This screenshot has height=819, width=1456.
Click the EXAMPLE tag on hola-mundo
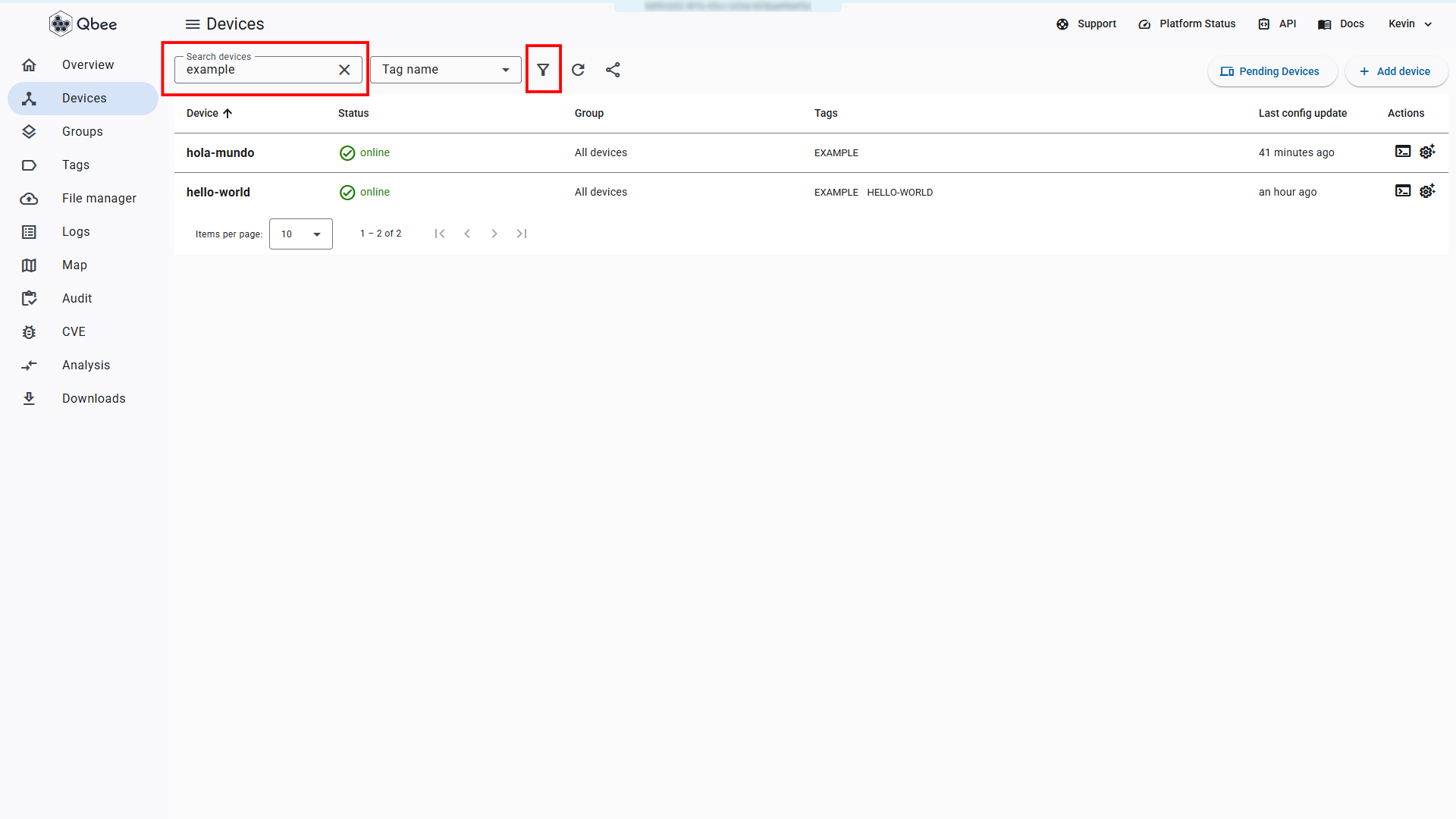(836, 153)
